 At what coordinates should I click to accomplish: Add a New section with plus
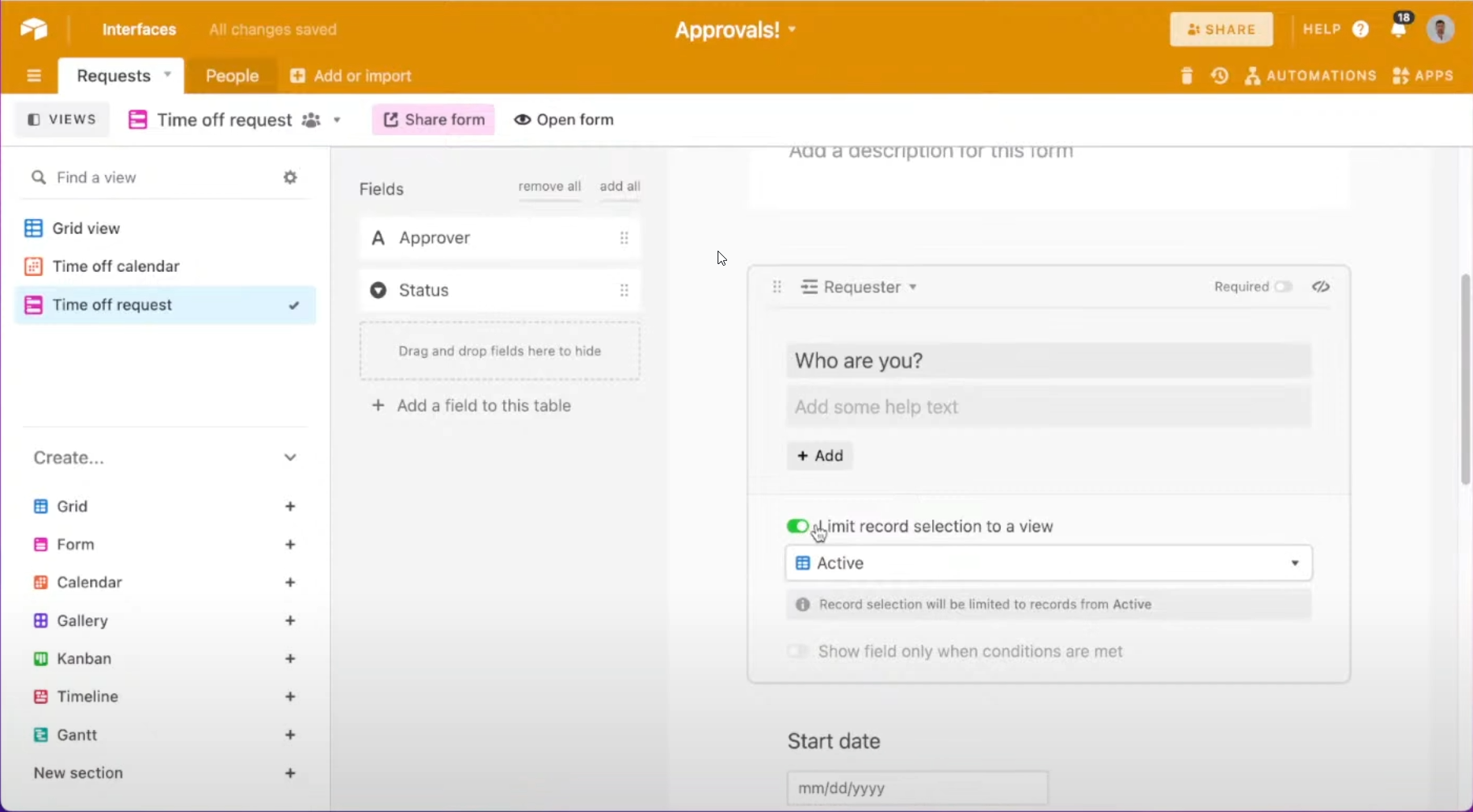pyautogui.click(x=290, y=773)
